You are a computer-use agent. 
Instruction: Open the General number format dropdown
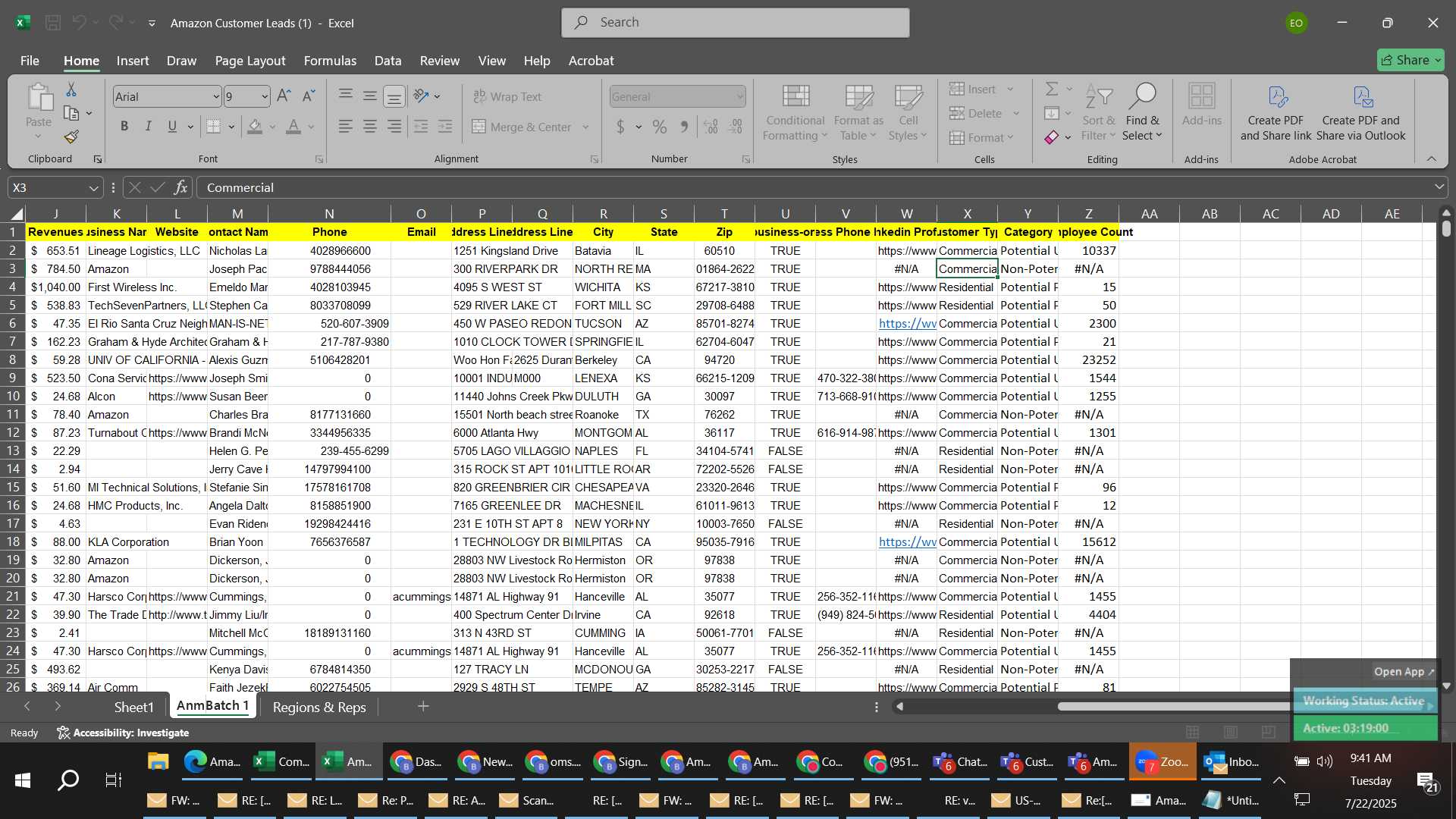point(739,97)
